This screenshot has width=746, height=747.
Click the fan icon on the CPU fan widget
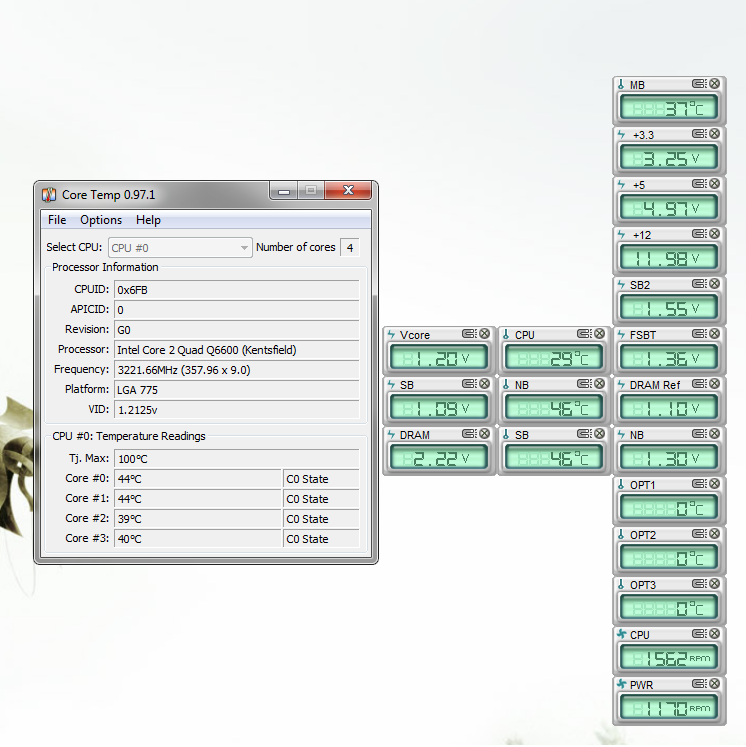(621, 634)
